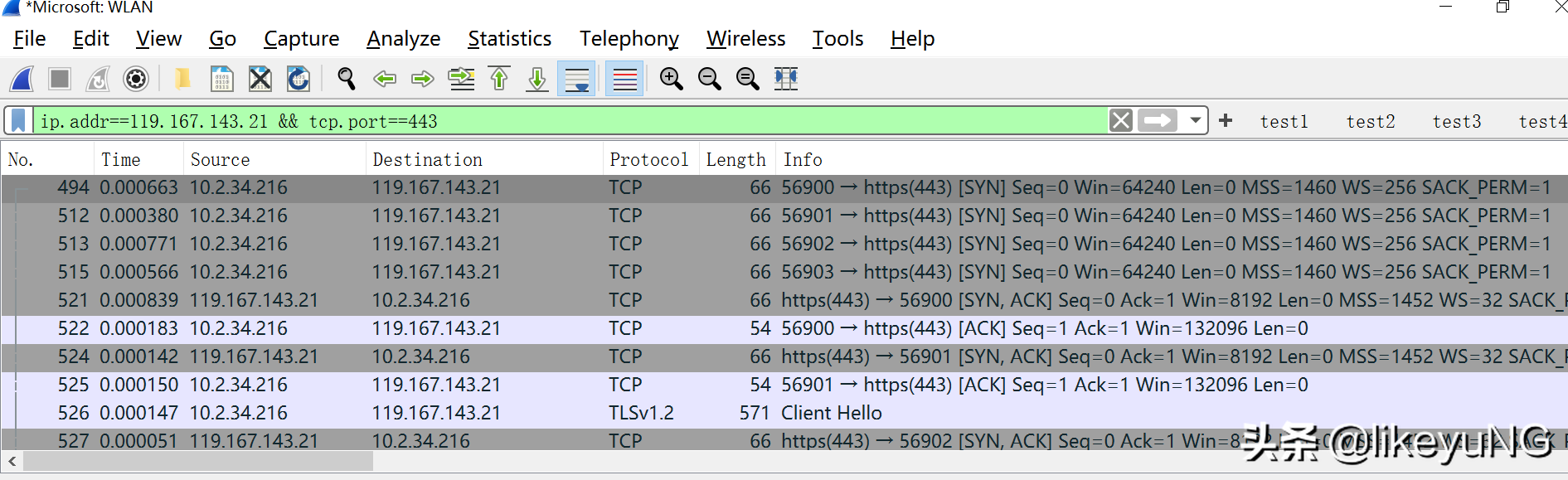Open the Telephony menu
Viewport: 1568px width, 480px height.
tap(629, 39)
